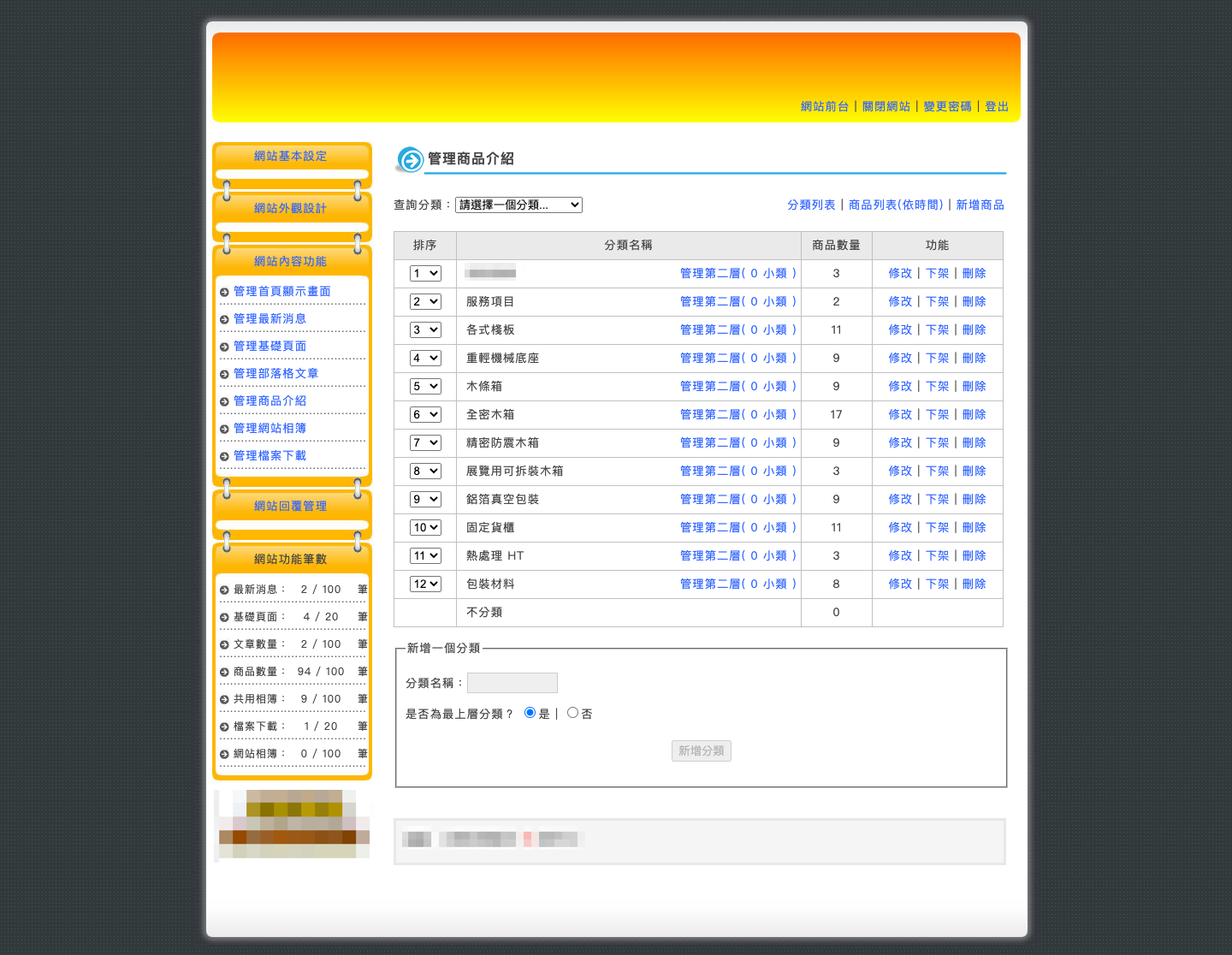The image size is (1232, 955).
Task: Open 管理網站相簿 menu item
Action: (270, 428)
